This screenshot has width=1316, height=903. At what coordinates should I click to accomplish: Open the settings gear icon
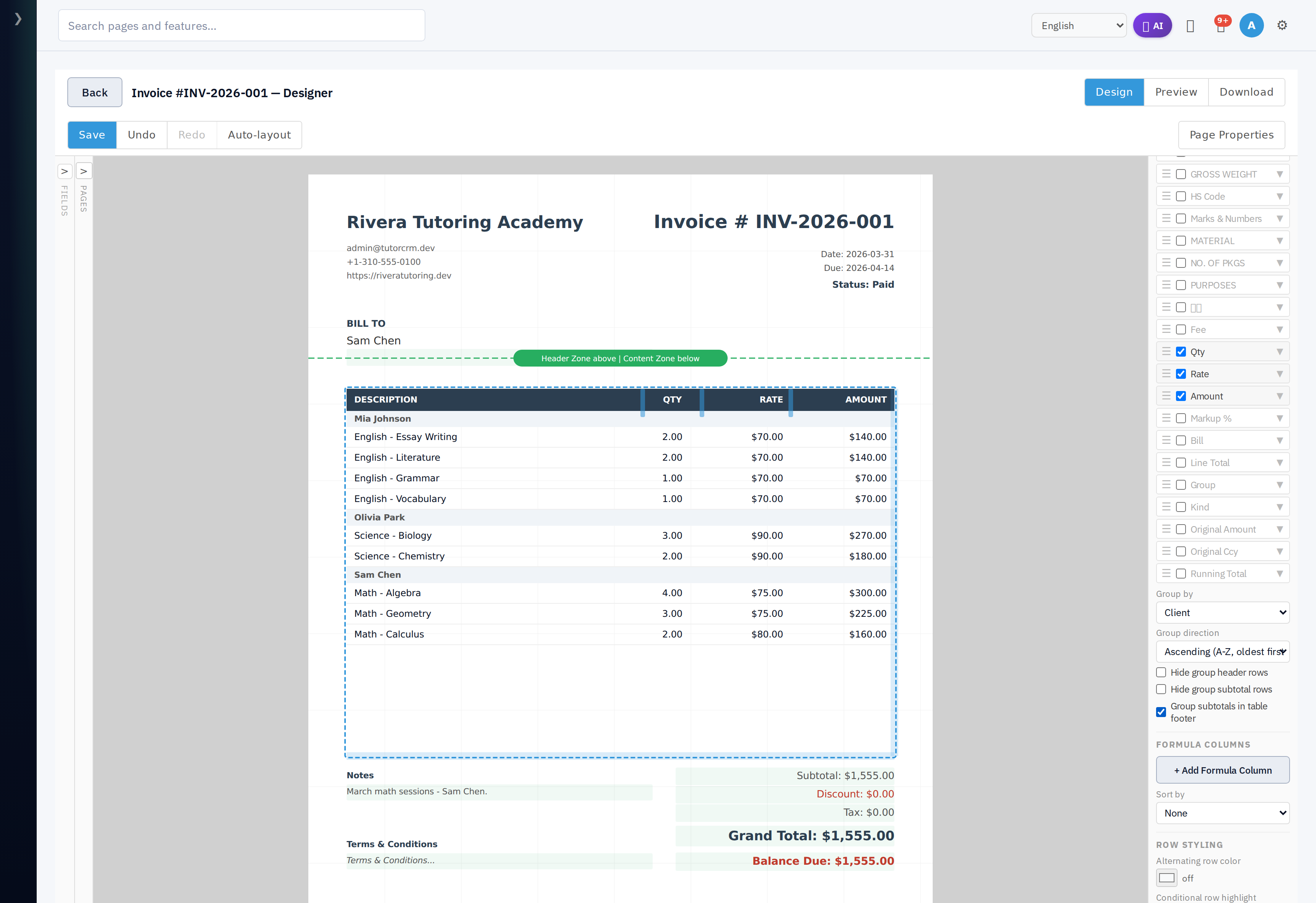click(x=1282, y=26)
